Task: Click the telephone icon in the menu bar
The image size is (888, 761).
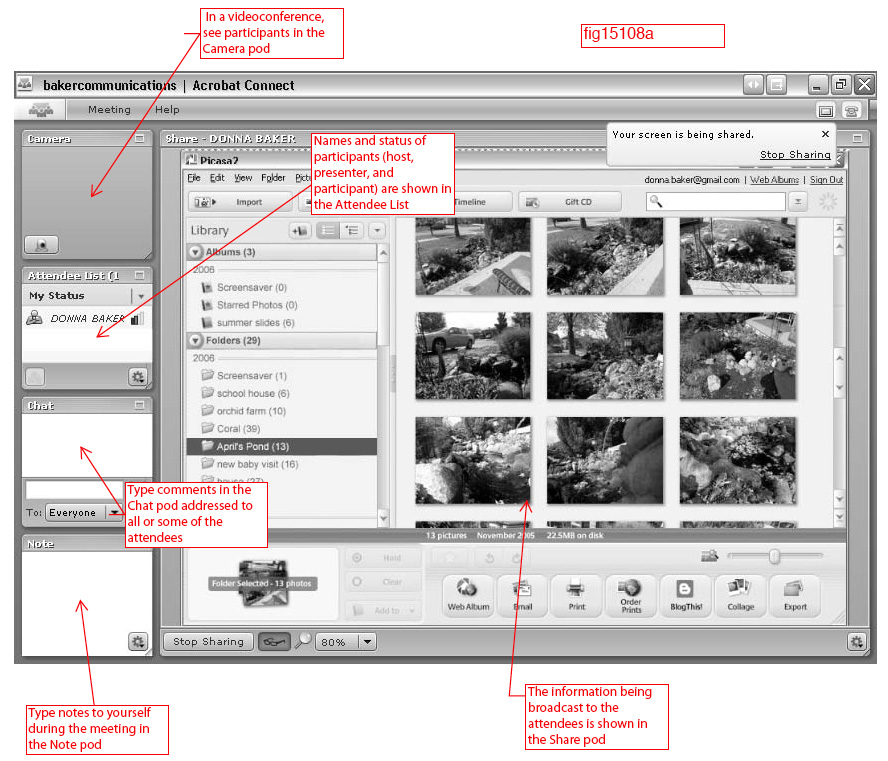Action: pos(851,110)
